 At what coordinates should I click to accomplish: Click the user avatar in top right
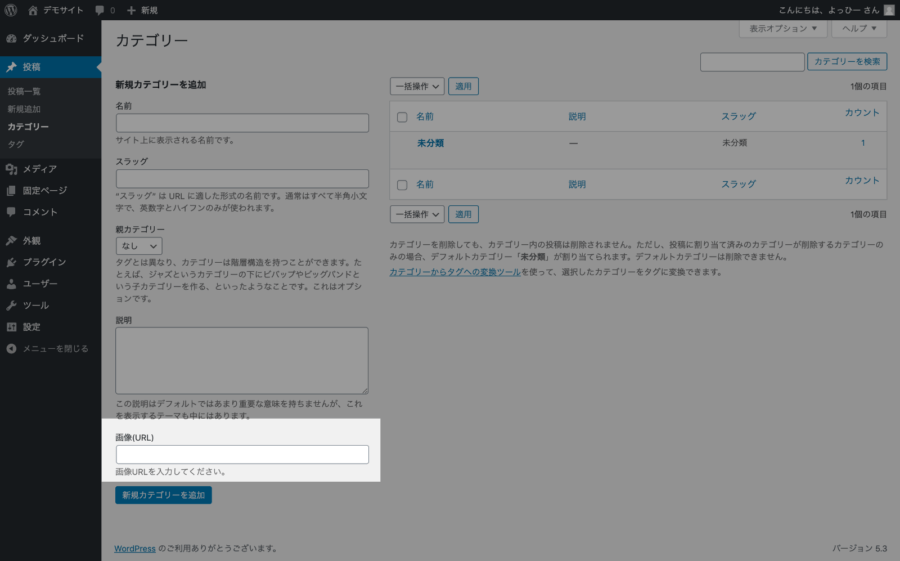889,9
